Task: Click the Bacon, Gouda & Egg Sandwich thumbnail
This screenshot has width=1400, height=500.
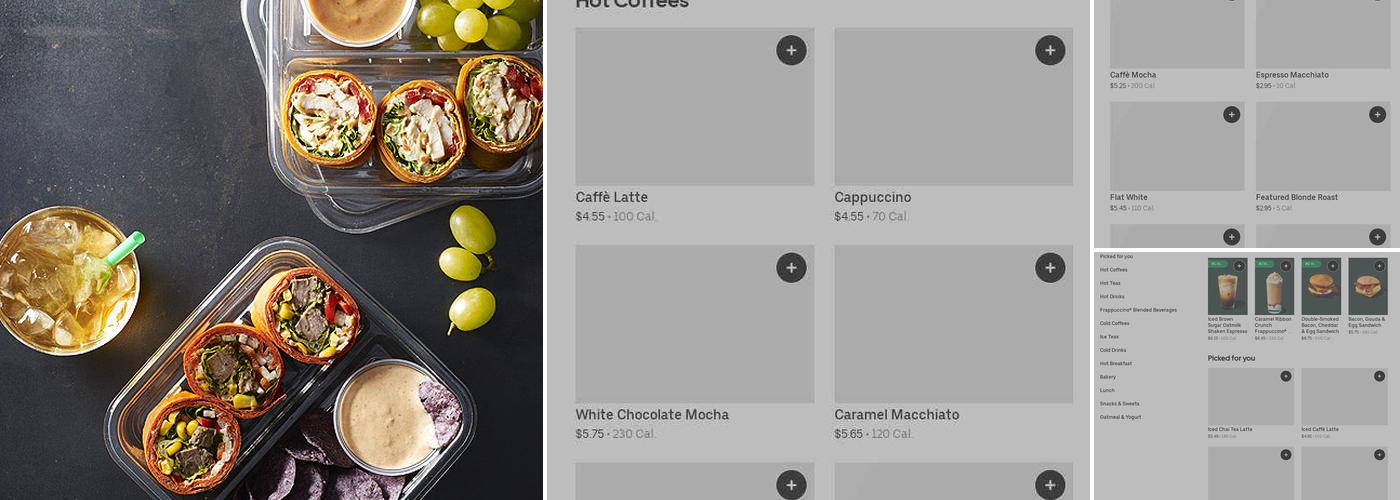Action: pyautogui.click(x=1367, y=286)
